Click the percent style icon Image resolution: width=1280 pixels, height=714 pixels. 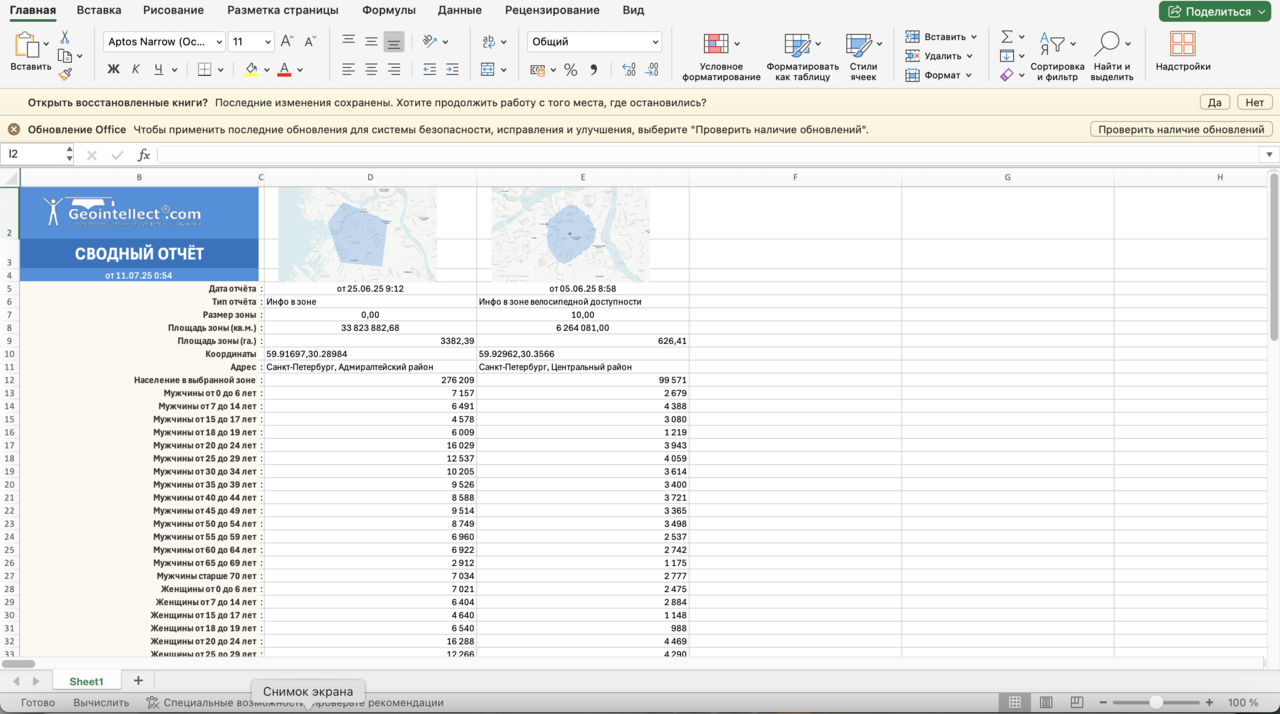click(571, 70)
